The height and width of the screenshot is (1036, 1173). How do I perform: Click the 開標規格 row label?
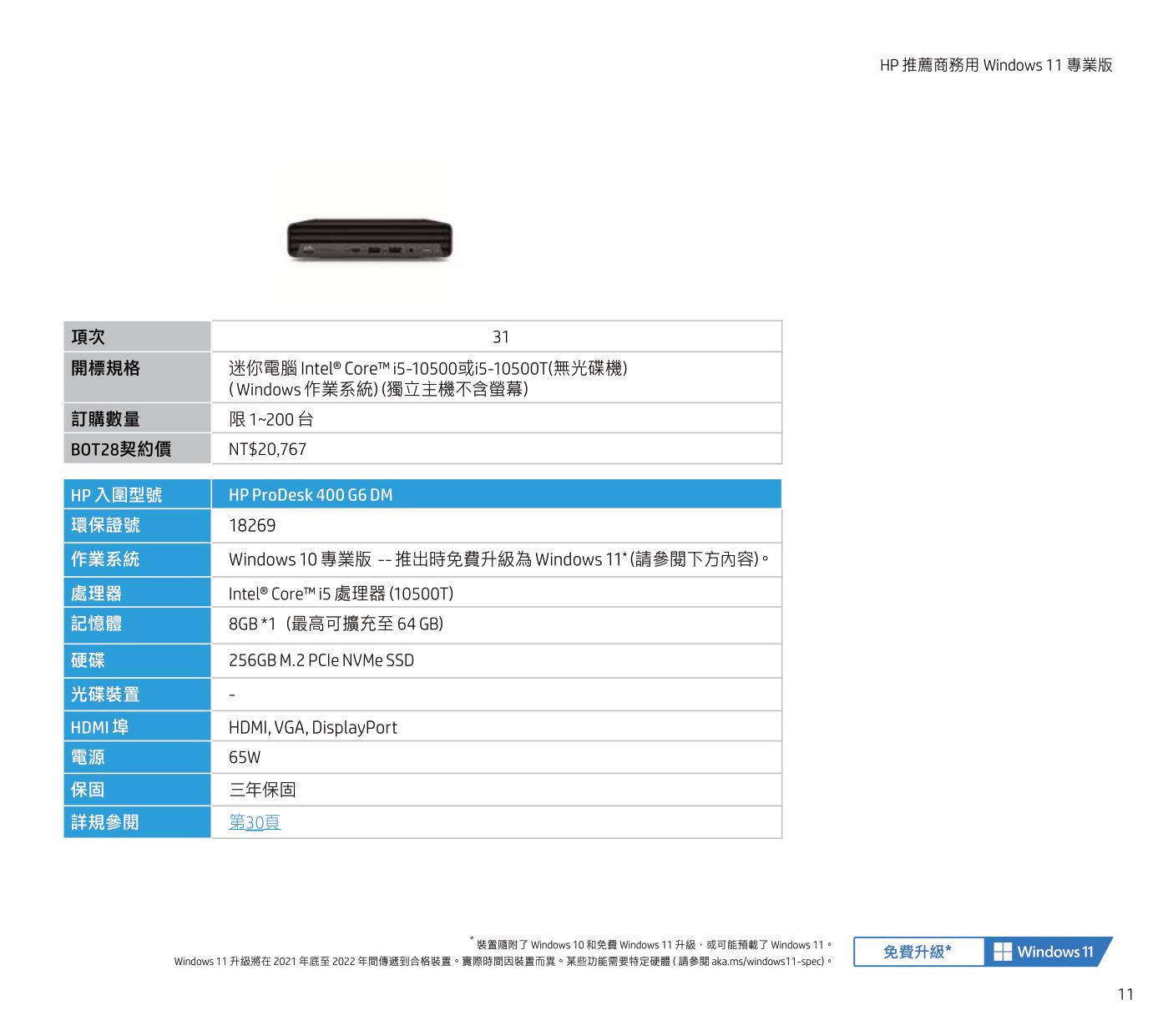pyautogui.click(x=138, y=377)
